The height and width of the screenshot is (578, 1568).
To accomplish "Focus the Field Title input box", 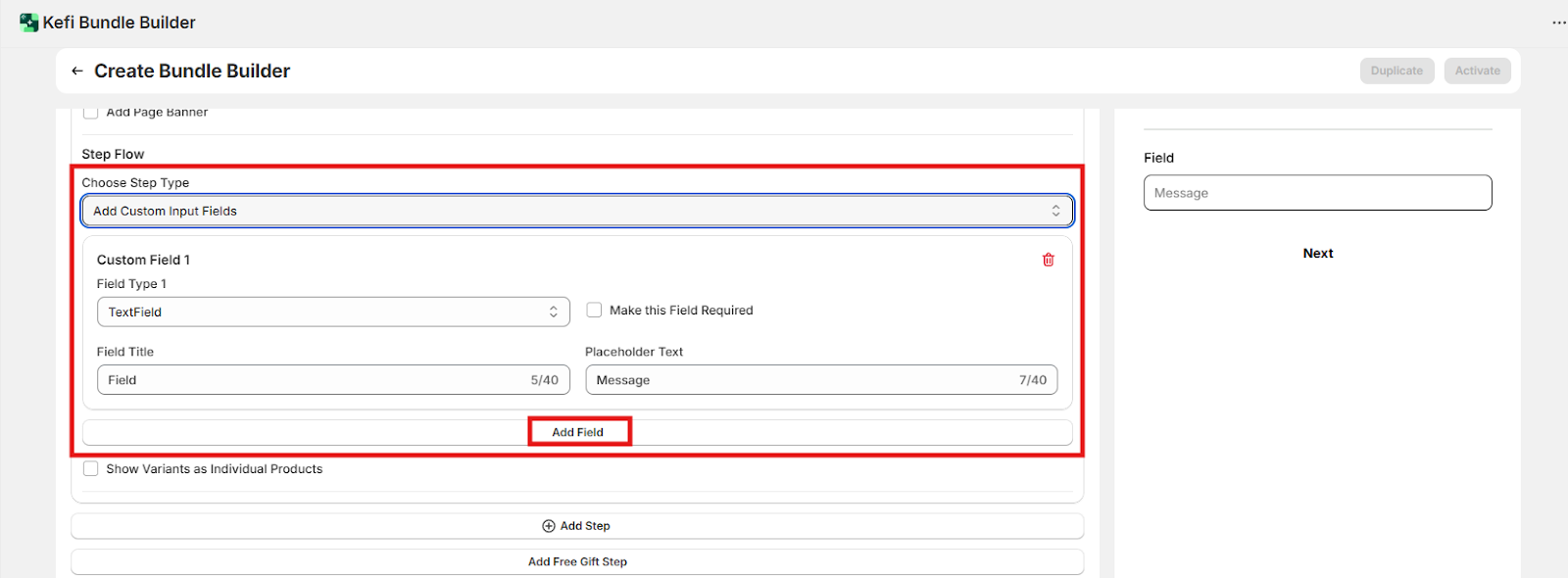I will [314, 380].
